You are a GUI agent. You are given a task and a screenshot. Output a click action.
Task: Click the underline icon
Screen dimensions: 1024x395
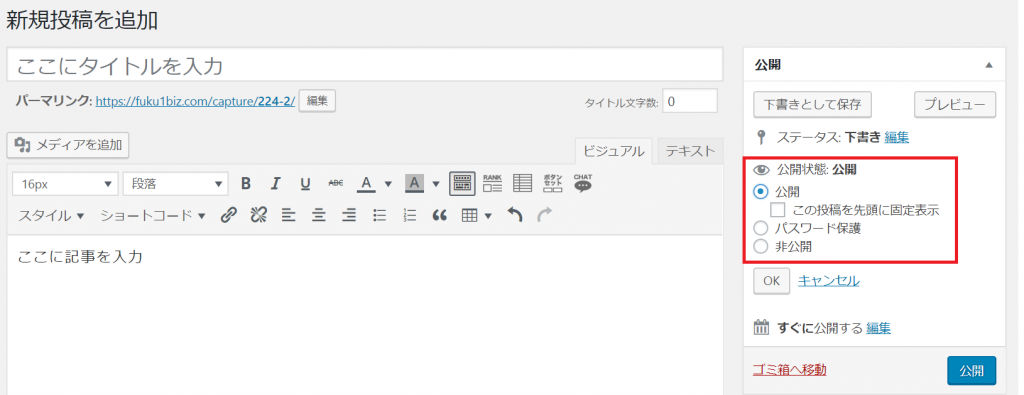tap(305, 183)
